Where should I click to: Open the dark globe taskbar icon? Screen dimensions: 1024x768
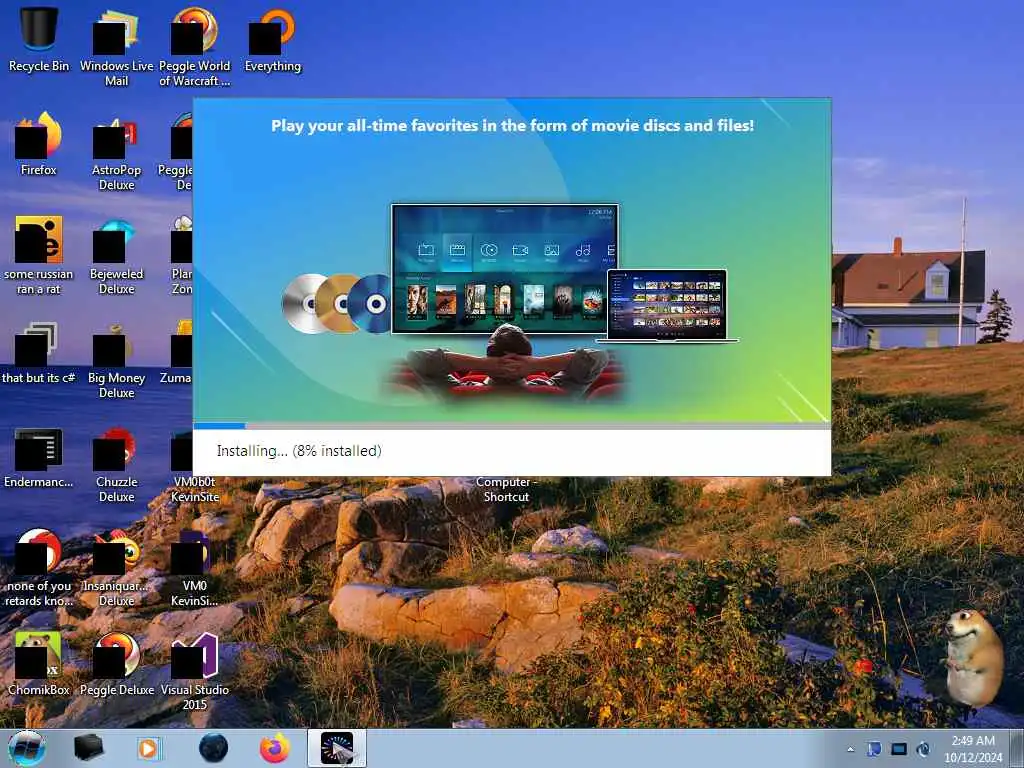pyautogui.click(x=214, y=748)
